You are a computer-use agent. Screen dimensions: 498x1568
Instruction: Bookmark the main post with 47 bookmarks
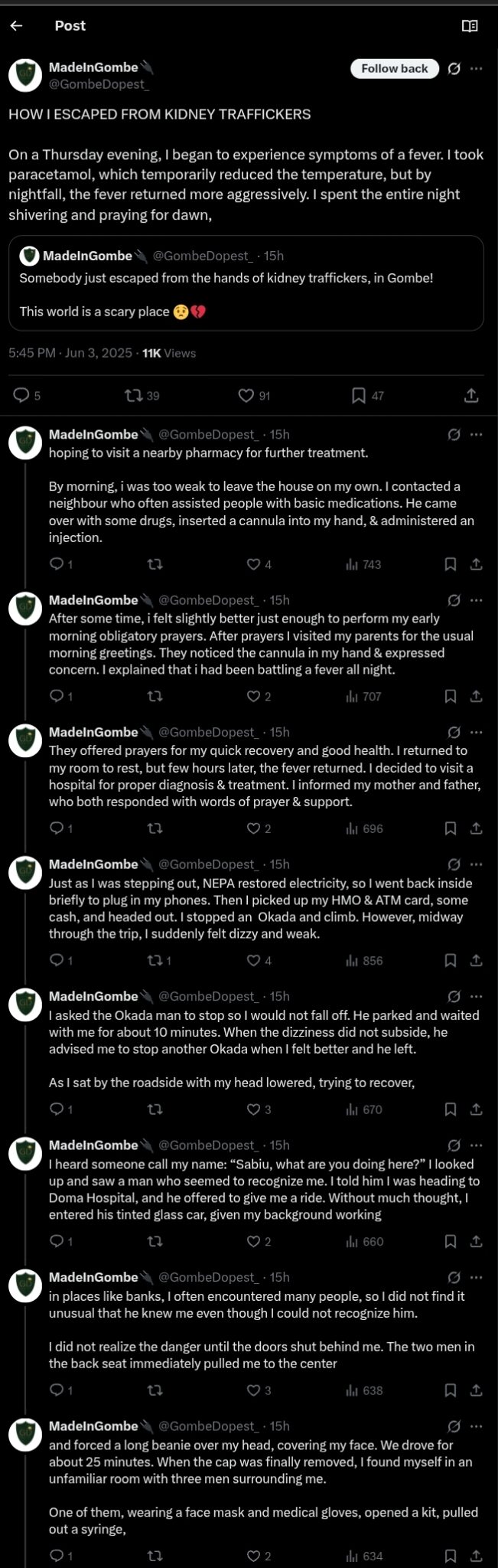coord(358,395)
